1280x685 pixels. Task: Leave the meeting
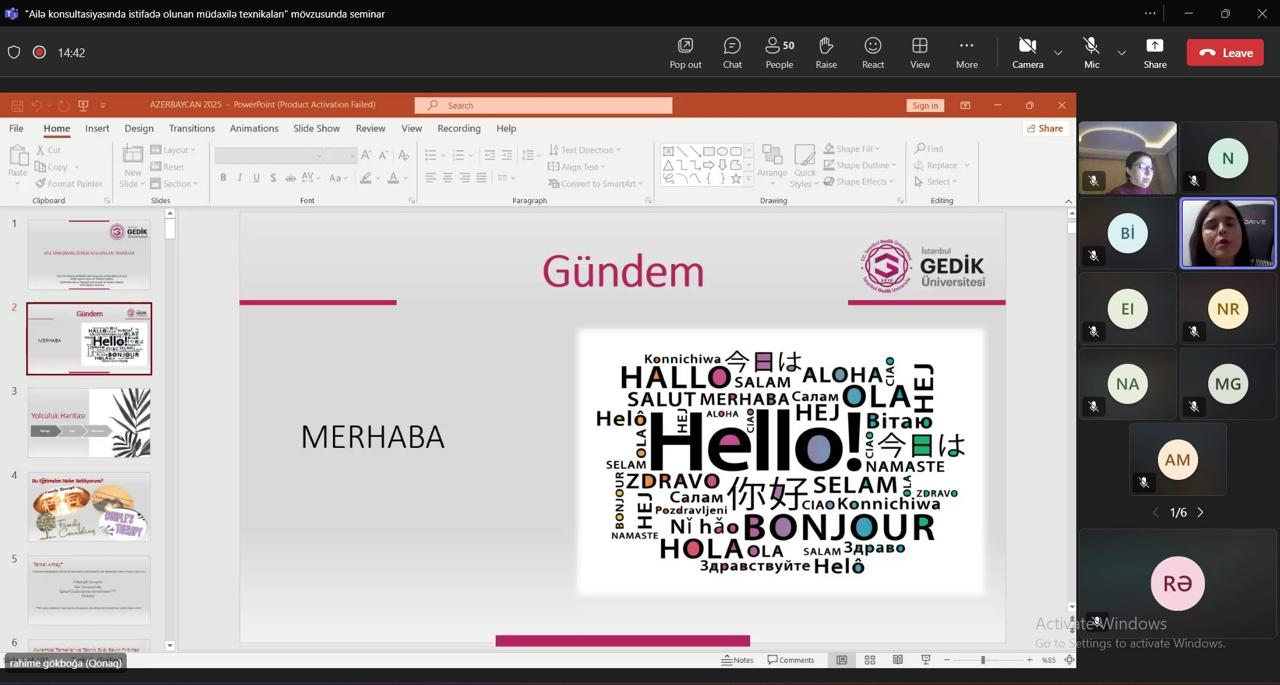click(x=1225, y=53)
